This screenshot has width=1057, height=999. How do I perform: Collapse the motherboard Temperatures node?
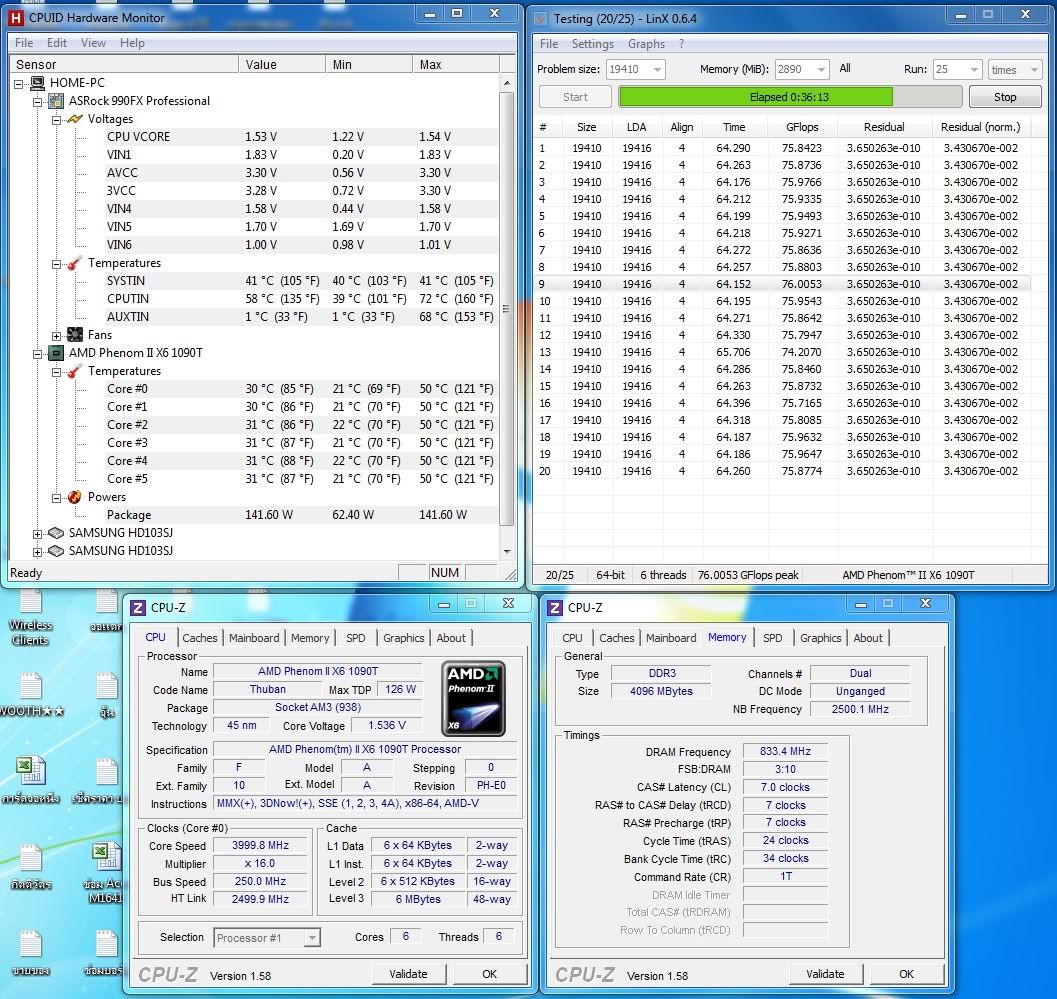(x=57, y=264)
